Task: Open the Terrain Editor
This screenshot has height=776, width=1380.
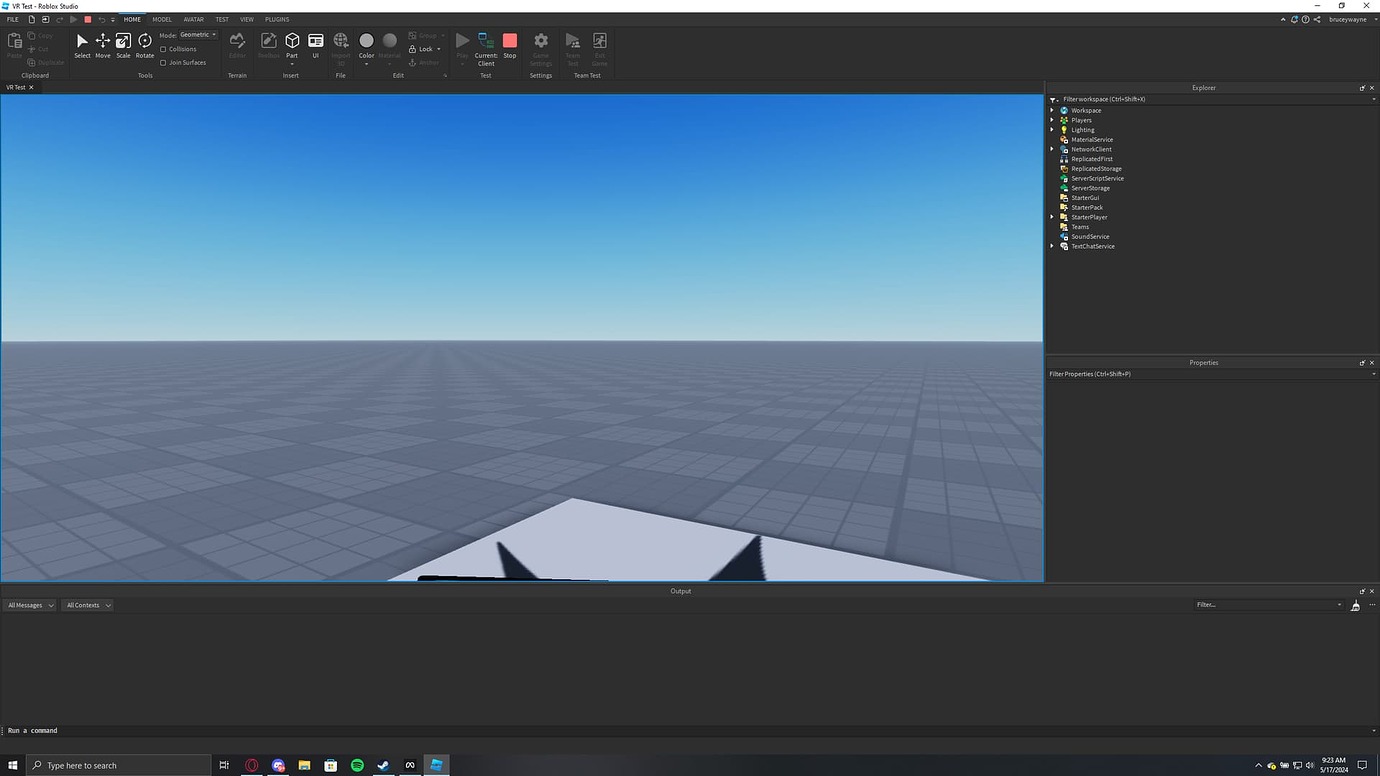Action: tap(237, 44)
